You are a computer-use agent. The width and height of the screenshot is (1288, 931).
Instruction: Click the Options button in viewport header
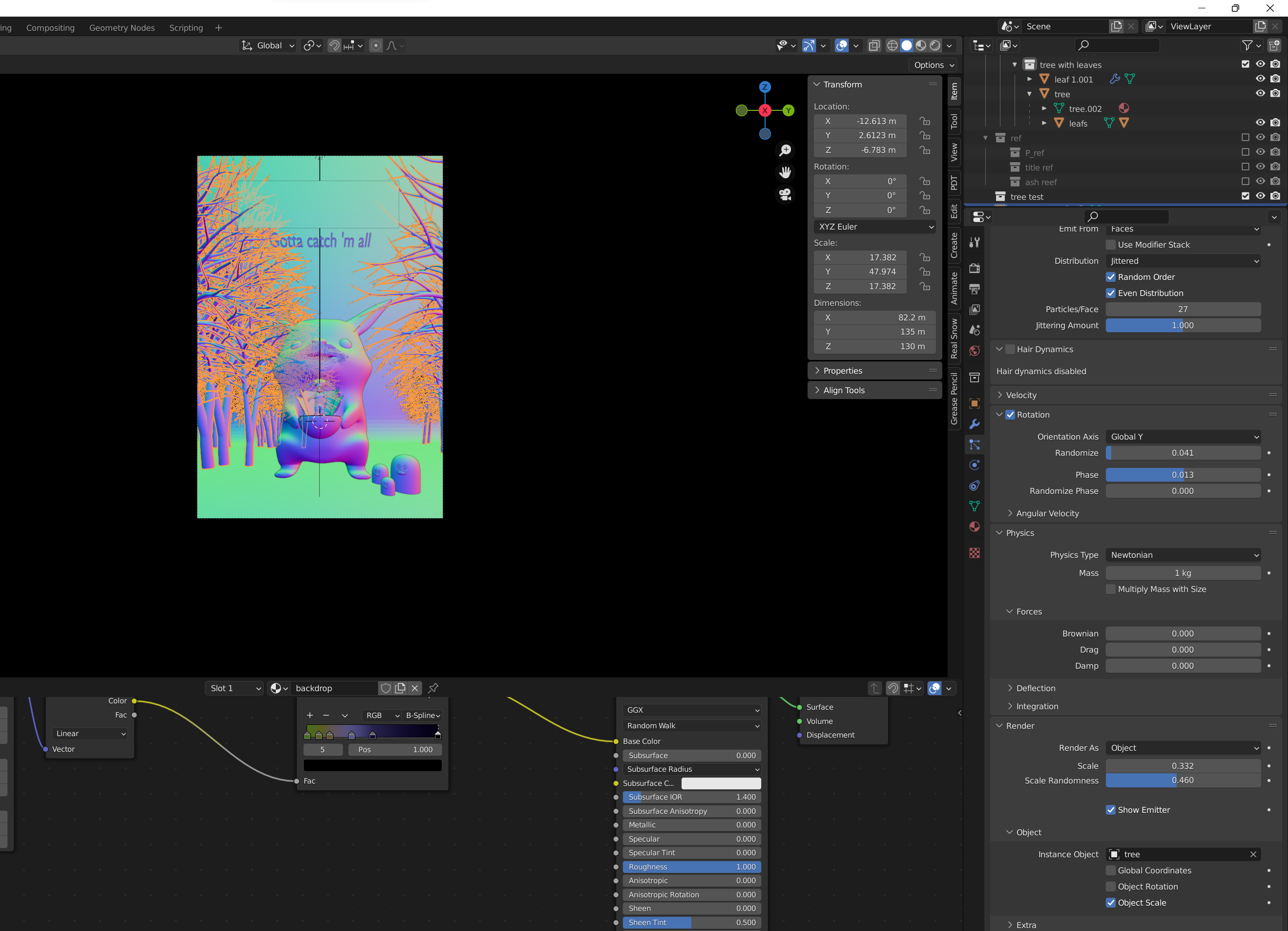point(933,65)
